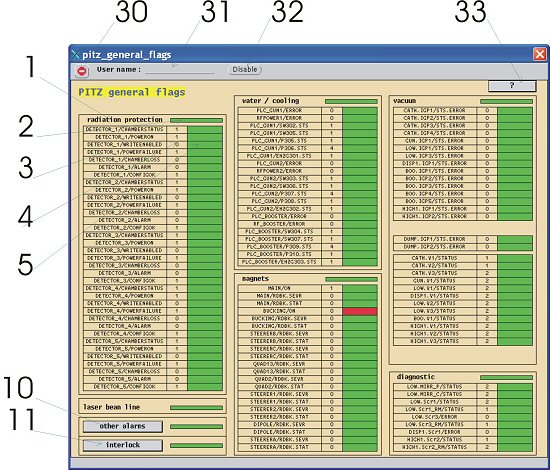Click the red BUCKING/ON status indicator
550x470 pixels.
coord(360,311)
